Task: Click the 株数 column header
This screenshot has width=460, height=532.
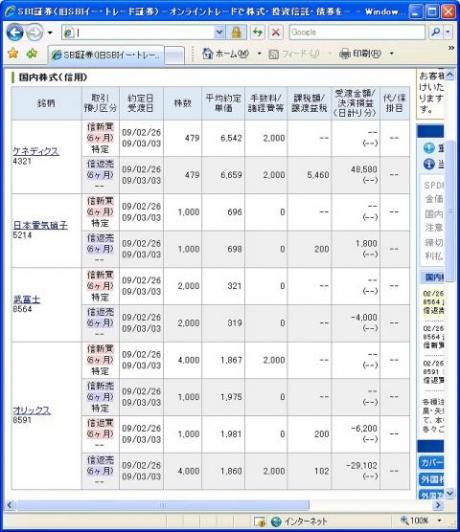Action: coord(183,103)
